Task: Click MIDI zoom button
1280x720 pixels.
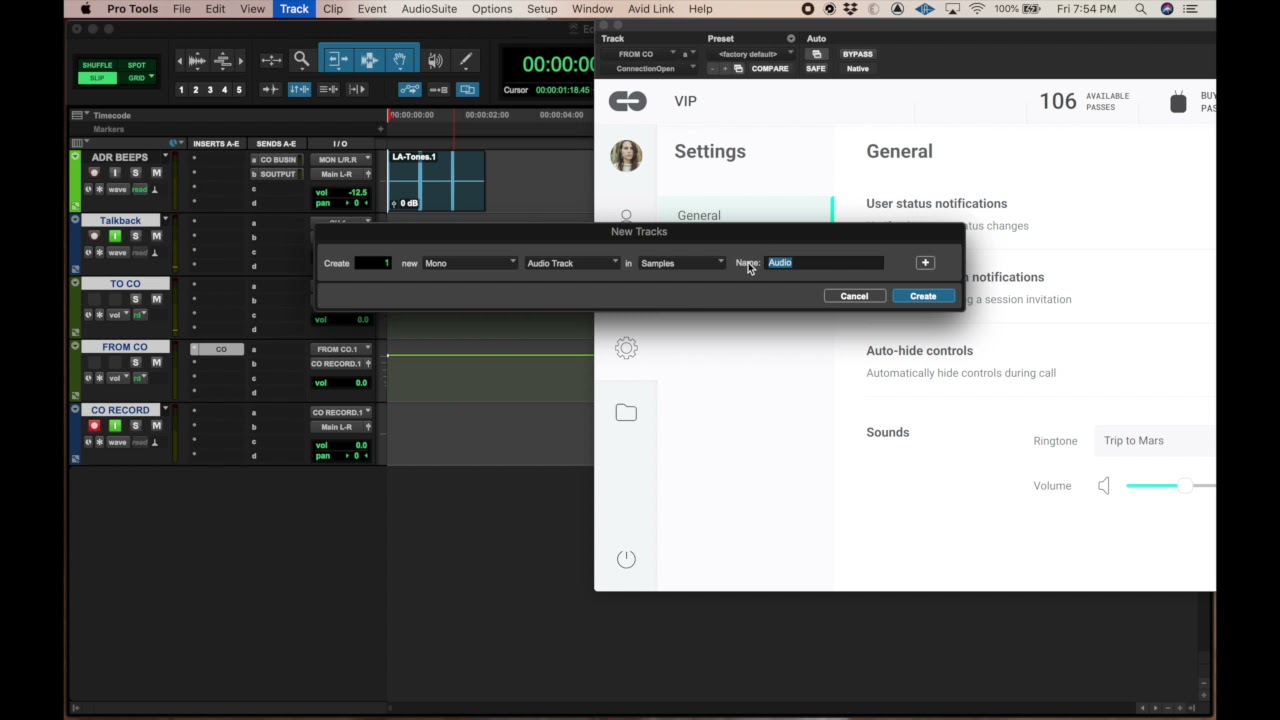Action: coord(223,61)
